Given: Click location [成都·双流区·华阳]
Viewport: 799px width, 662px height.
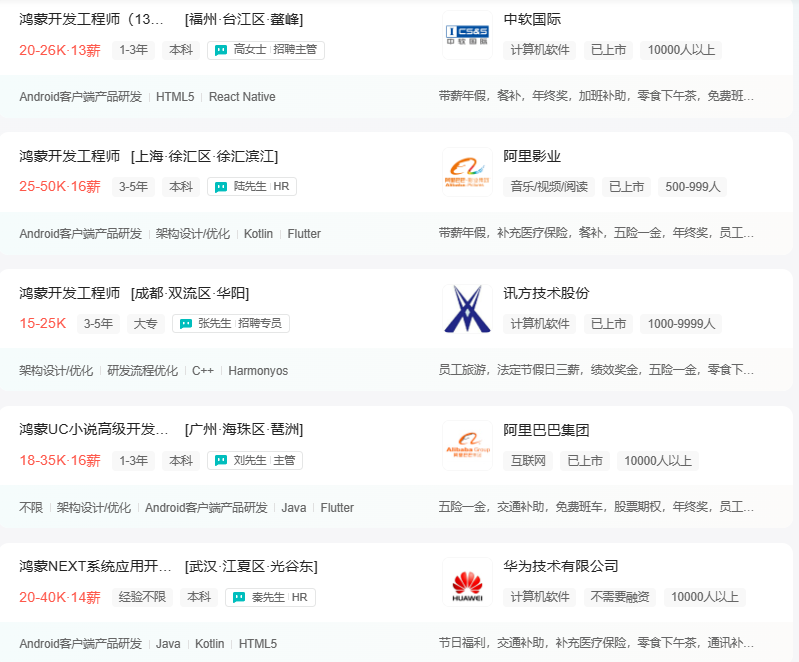Looking at the screenshot, I should click(x=190, y=293).
